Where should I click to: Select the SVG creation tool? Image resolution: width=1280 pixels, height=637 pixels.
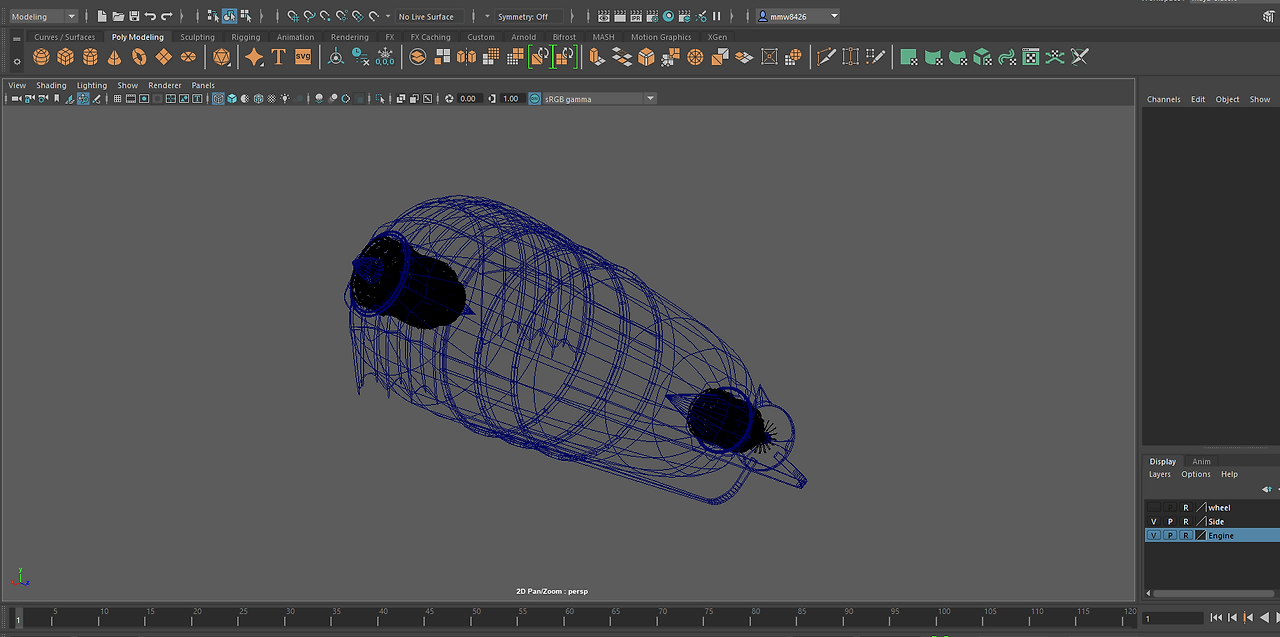[302, 57]
